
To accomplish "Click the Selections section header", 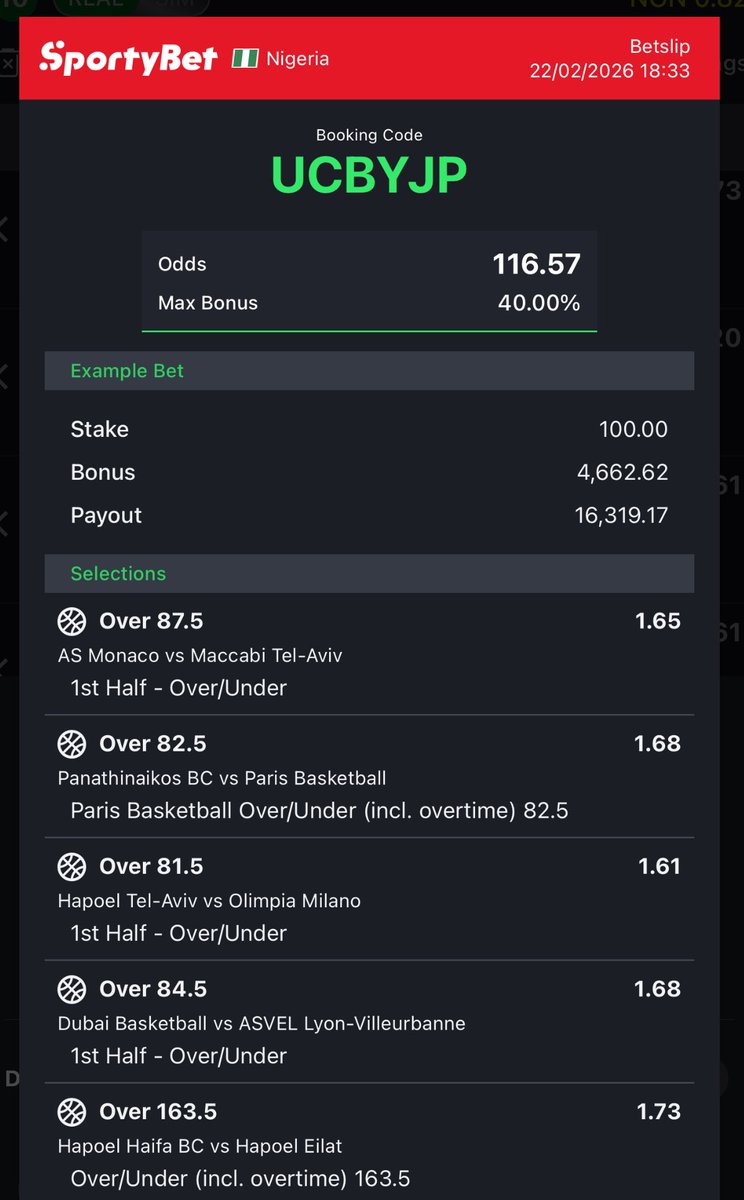I will [x=118, y=574].
